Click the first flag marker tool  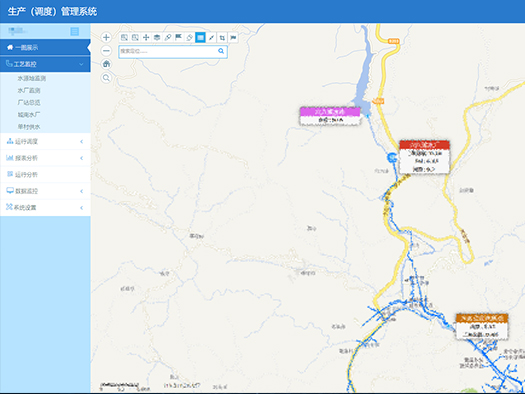[178, 37]
